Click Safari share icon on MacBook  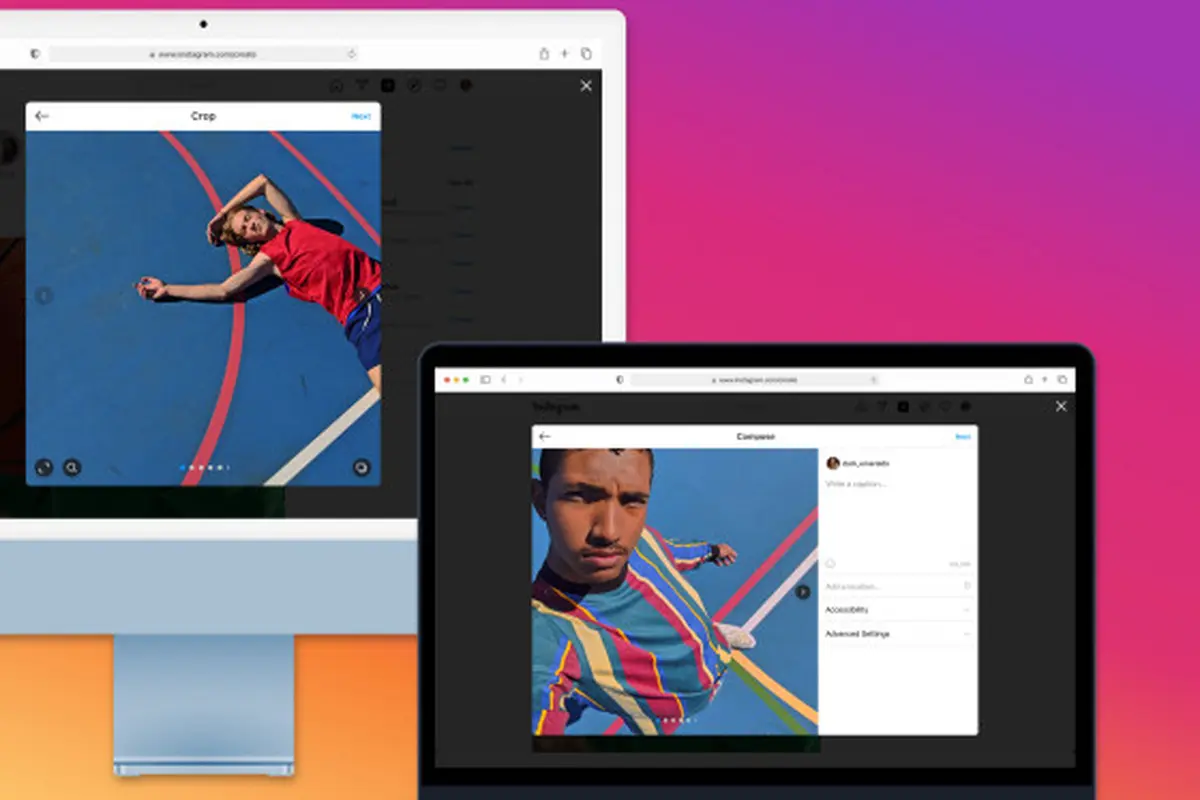(x=1028, y=380)
